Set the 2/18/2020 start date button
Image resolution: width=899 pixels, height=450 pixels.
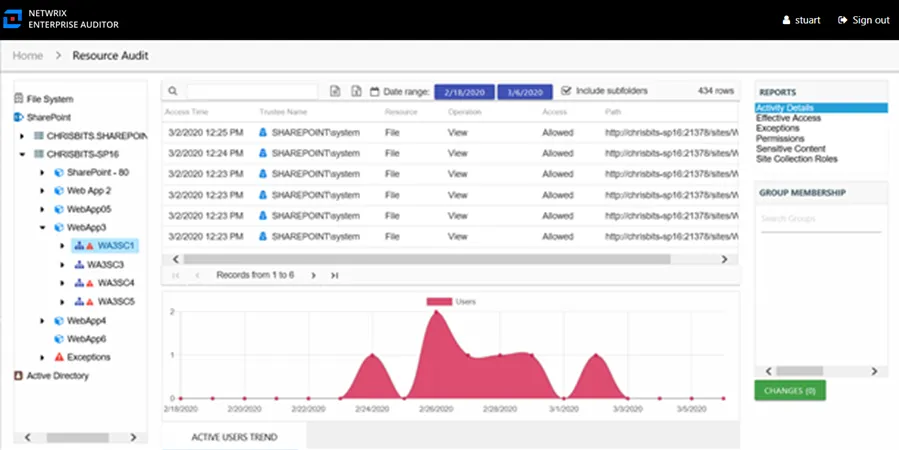(464, 92)
